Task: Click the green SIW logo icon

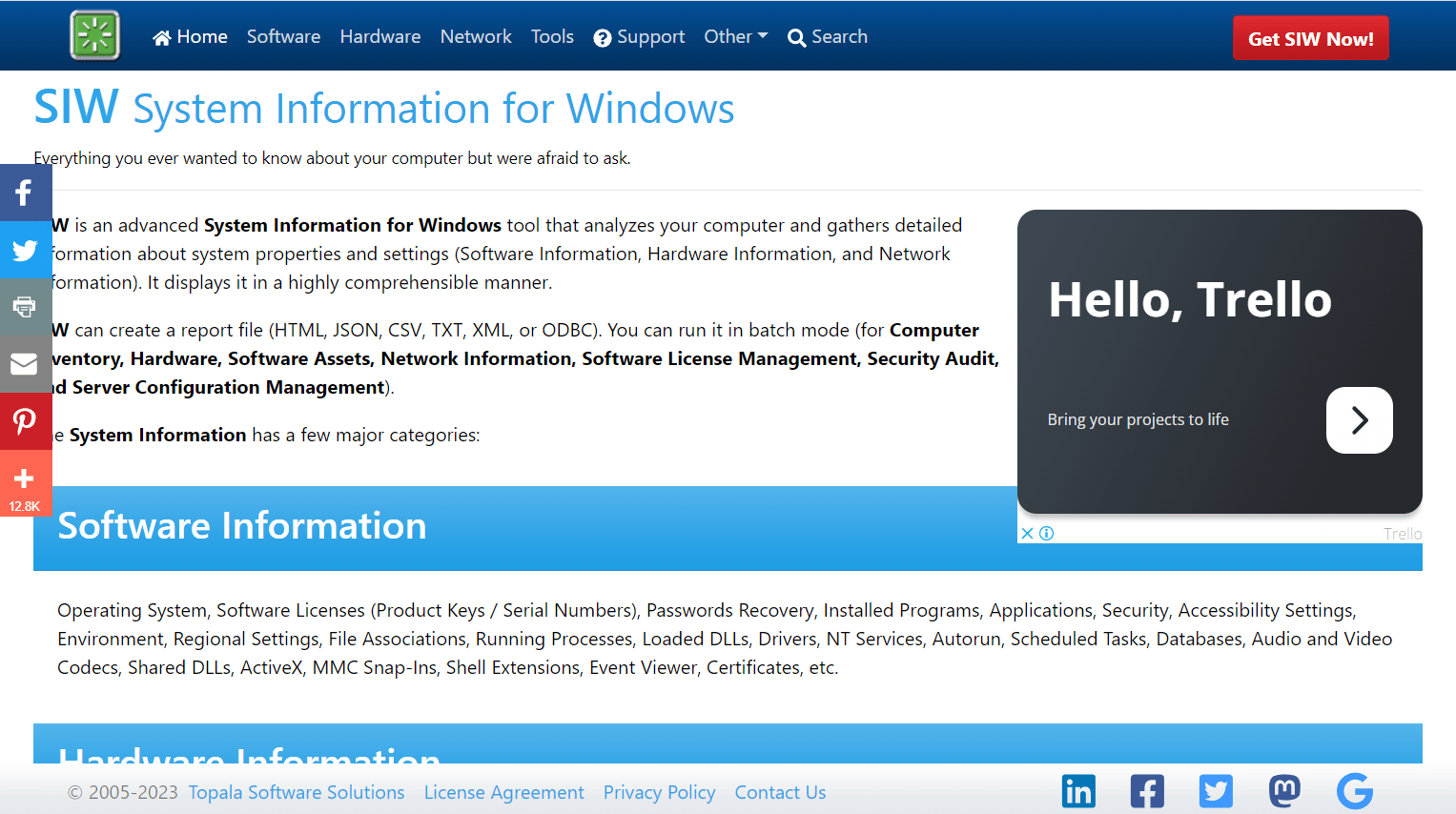Action: coord(95,35)
